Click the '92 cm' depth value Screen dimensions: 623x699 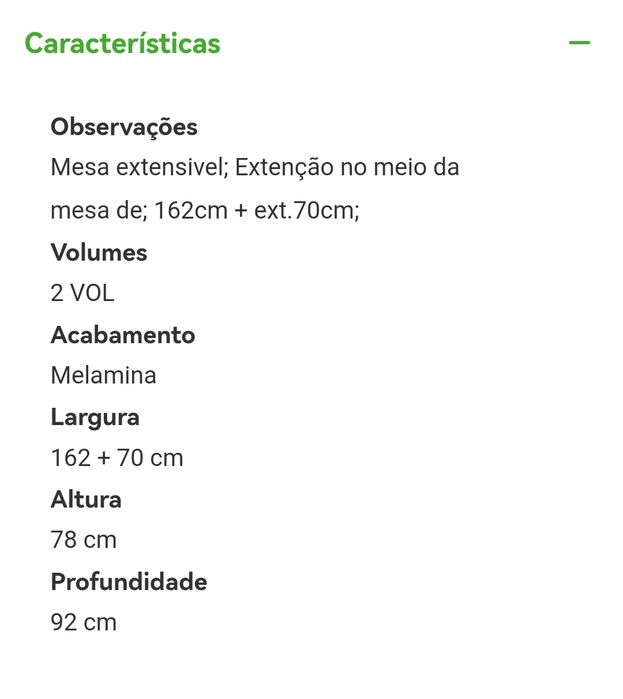tap(84, 622)
